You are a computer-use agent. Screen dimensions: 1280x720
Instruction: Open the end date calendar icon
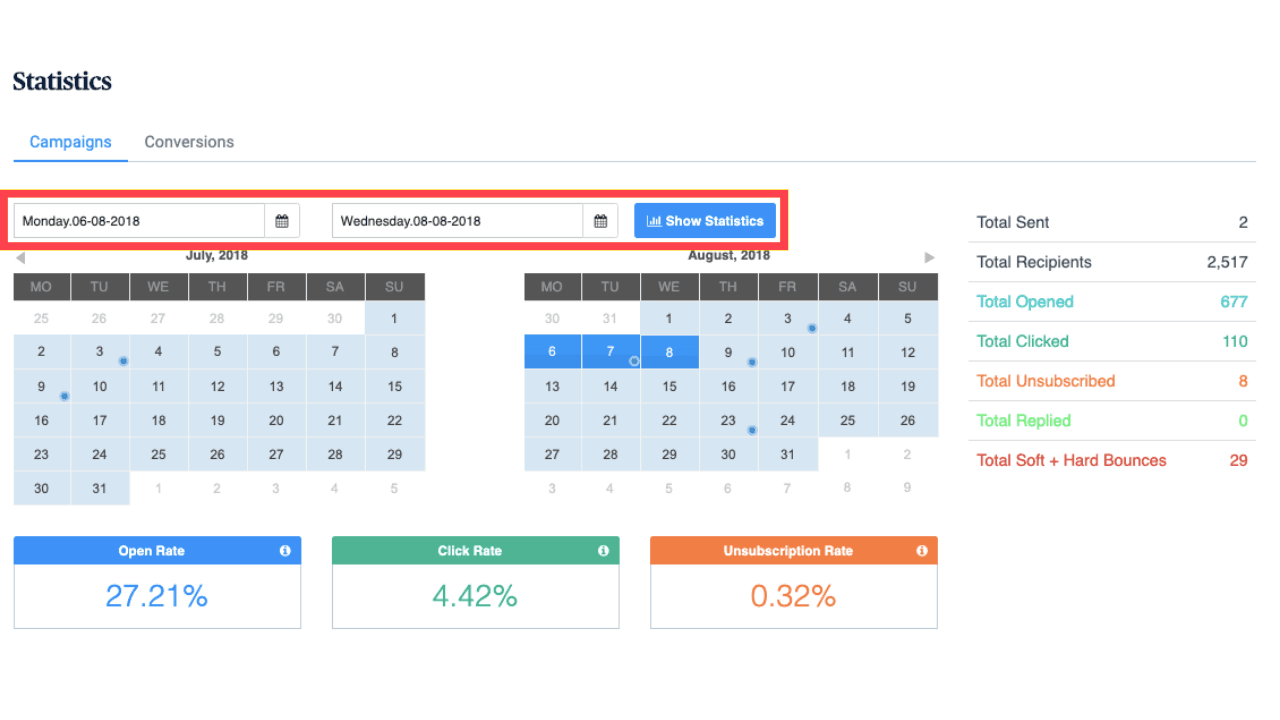click(600, 221)
